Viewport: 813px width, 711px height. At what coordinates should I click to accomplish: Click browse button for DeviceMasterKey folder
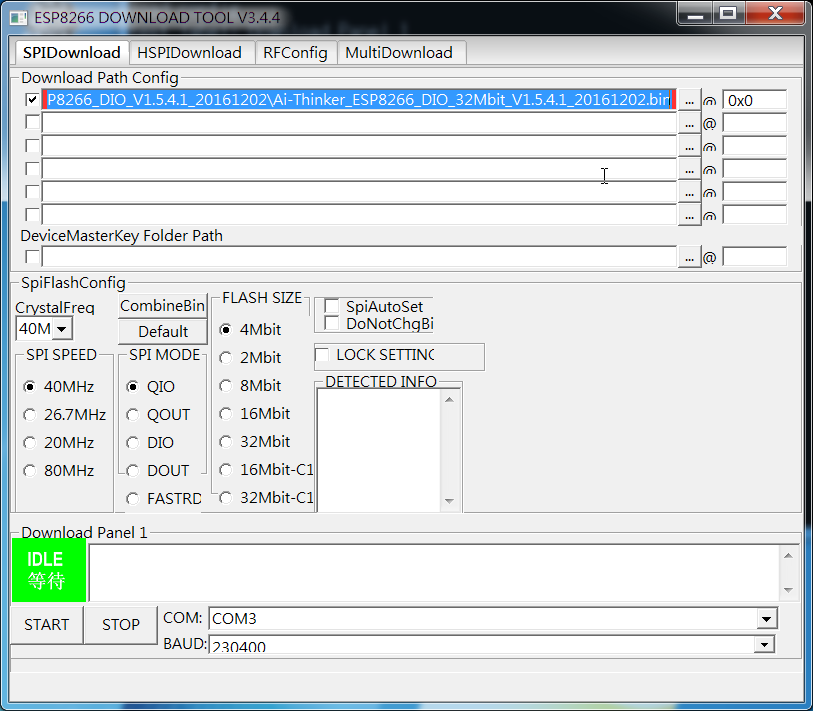coord(689,257)
